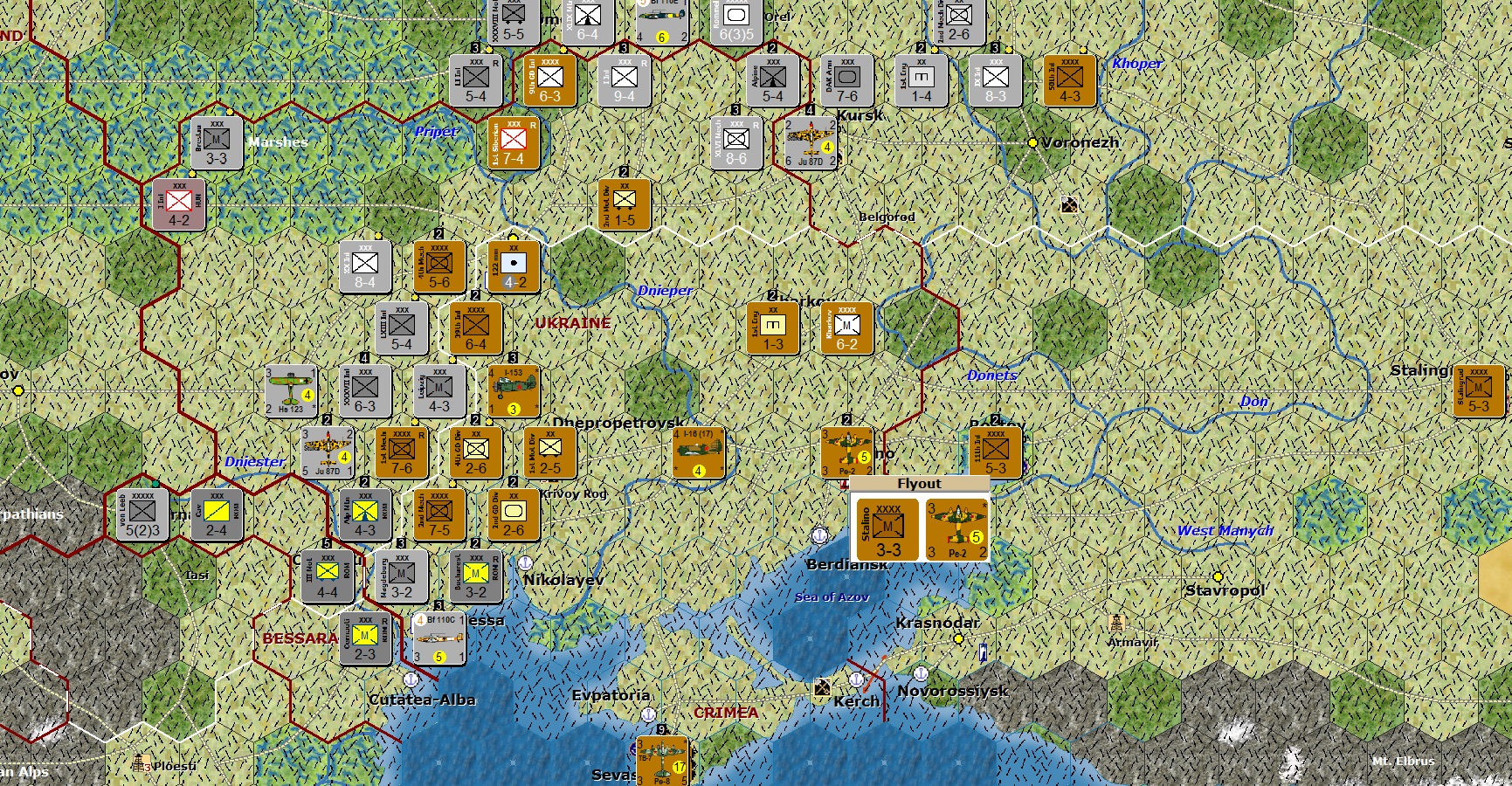
Task: Click the Ploesti oil derrick icon
Action: coord(140,762)
